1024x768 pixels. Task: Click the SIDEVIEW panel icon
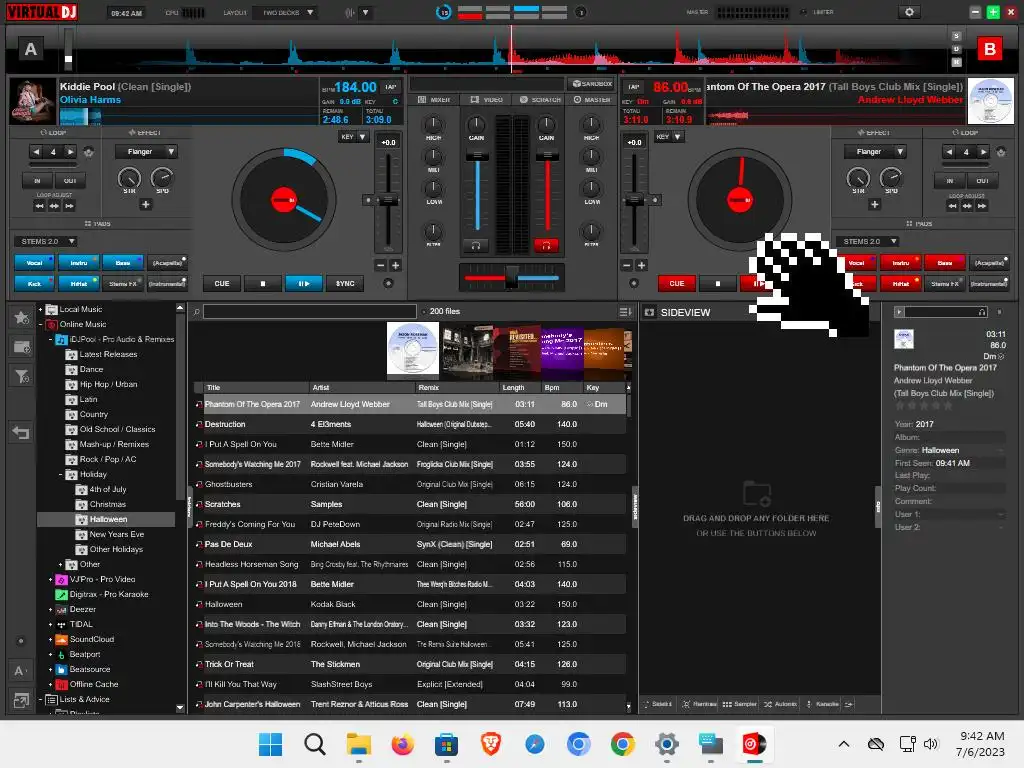[649, 312]
